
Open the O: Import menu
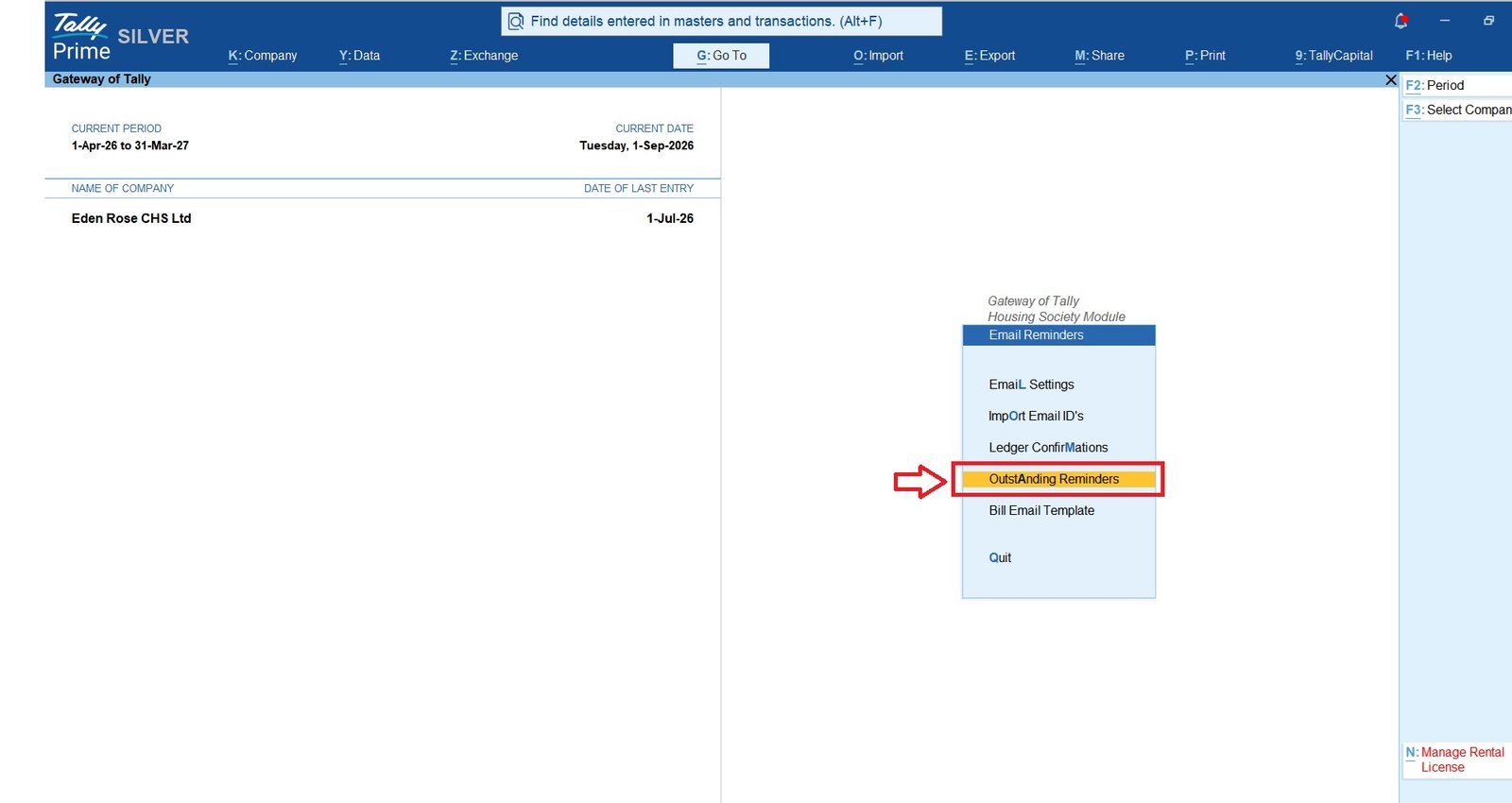point(878,56)
